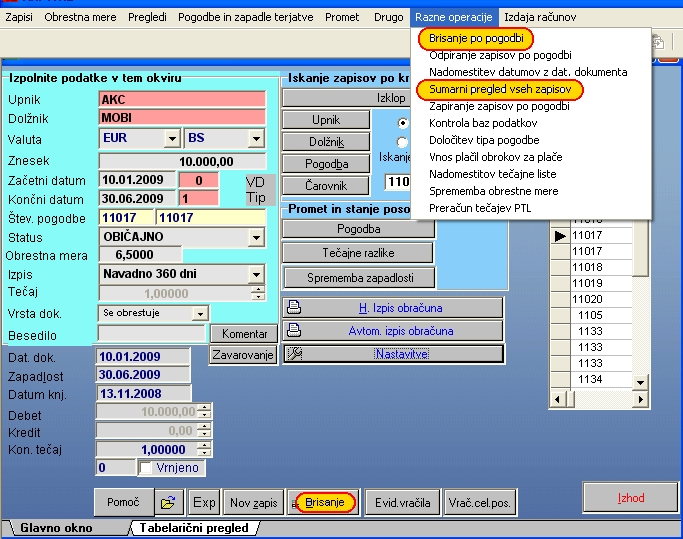Click the Čarovnik wizard button
This screenshot has height=539, width=683.
point(326,185)
